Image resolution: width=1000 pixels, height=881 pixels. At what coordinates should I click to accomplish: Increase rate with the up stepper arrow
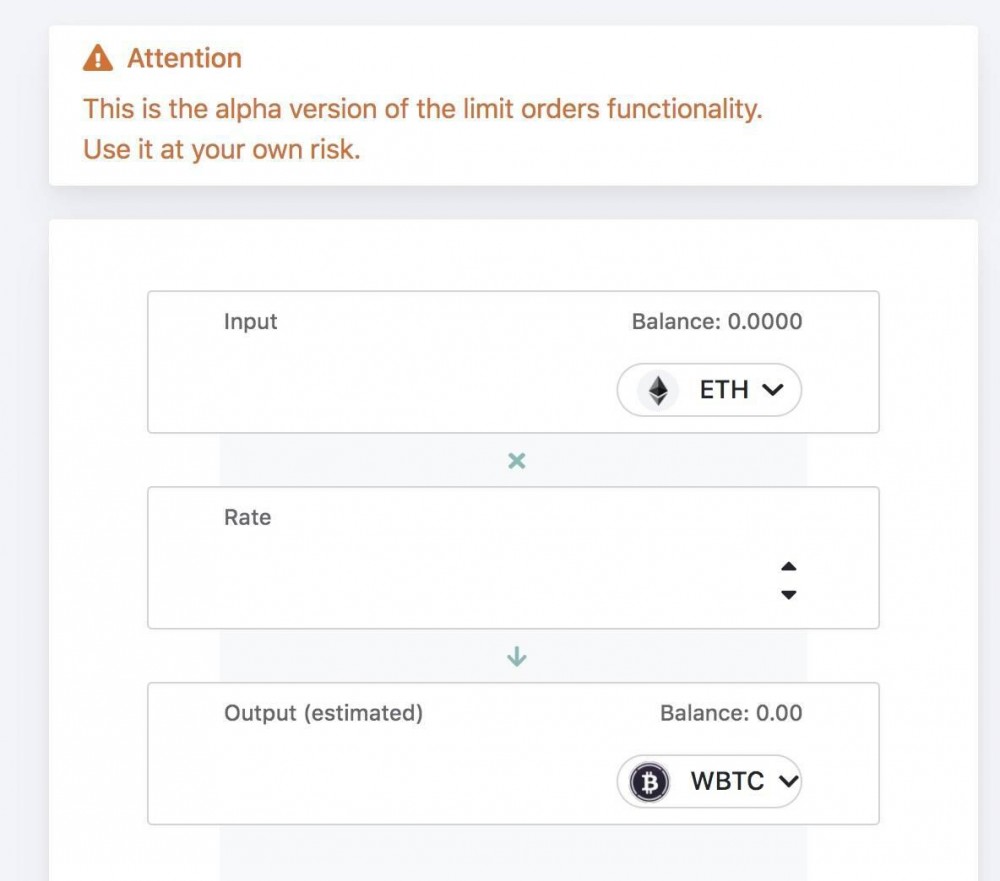pyautogui.click(x=788, y=567)
